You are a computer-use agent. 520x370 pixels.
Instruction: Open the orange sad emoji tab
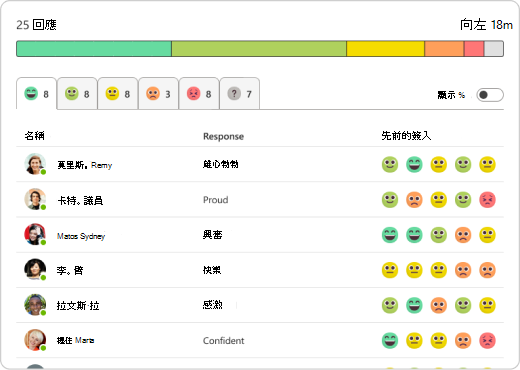click(x=159, y=94)
